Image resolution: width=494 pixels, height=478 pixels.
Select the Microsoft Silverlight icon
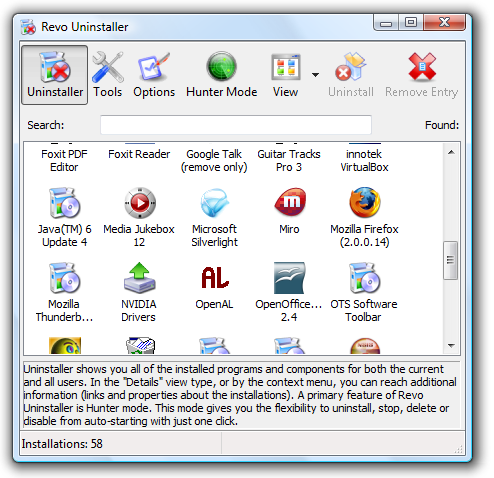pyautogui.click(x=215, y=203)
